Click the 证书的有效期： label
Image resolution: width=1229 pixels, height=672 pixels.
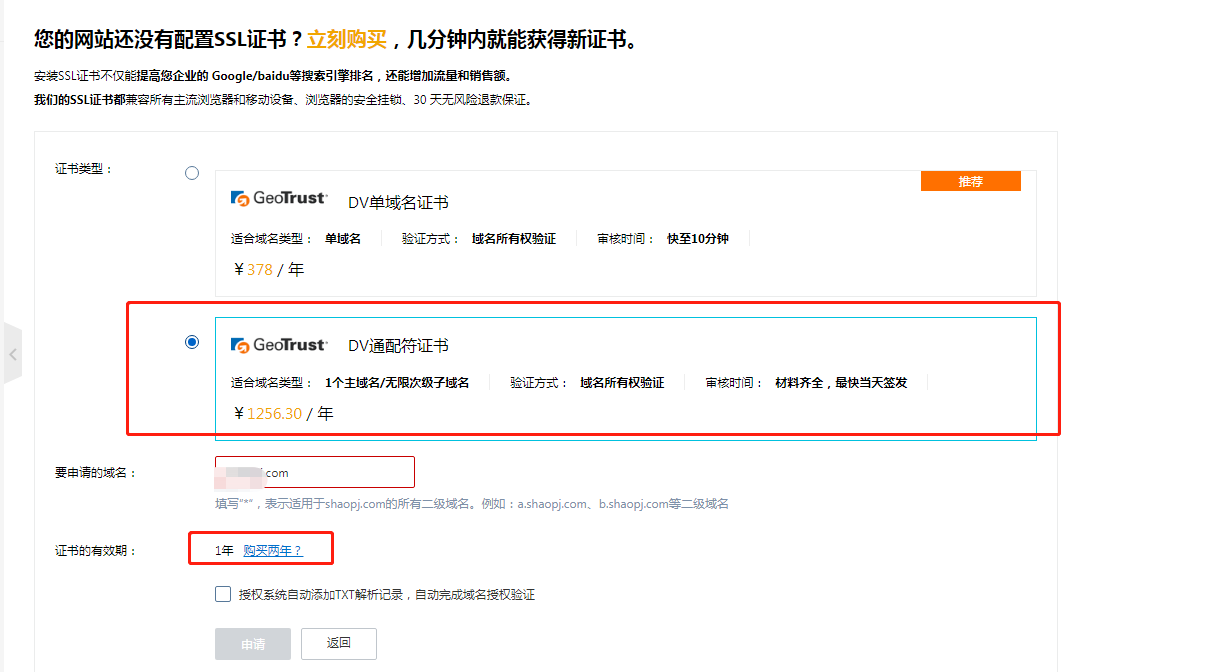pyautogui.click(x=96, y=550)
